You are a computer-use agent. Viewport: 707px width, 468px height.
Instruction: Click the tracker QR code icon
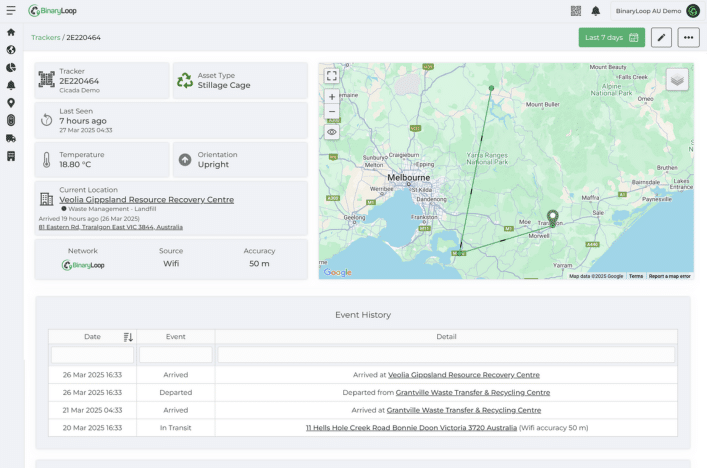pos(46,79)
